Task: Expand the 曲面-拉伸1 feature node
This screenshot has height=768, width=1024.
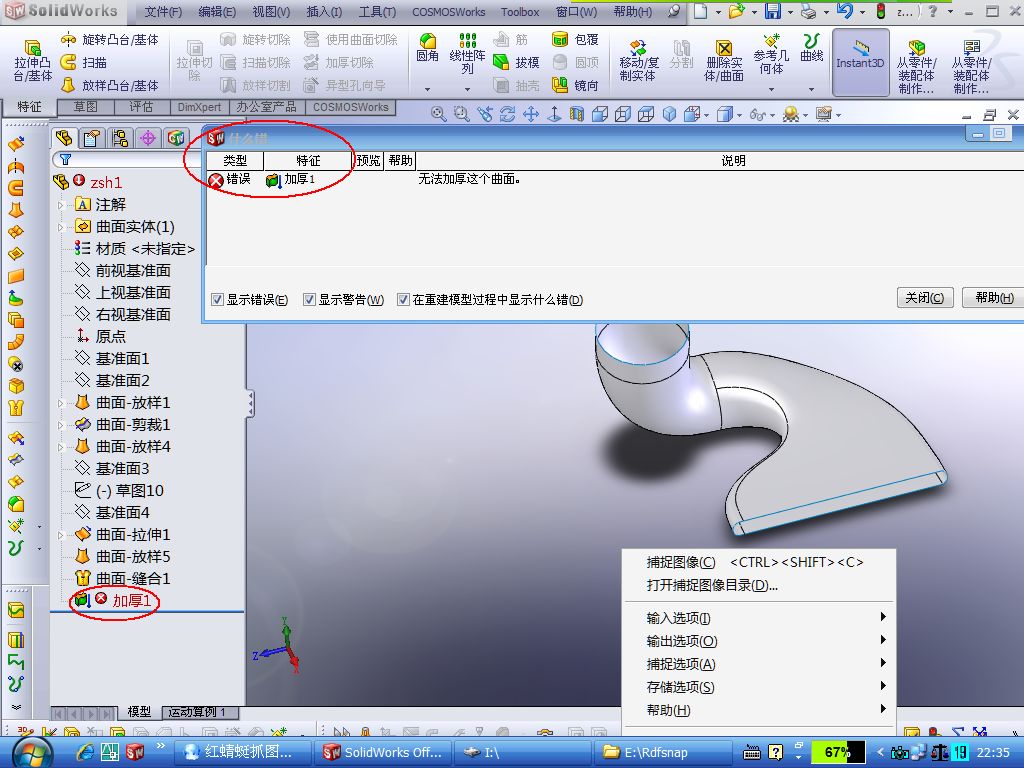Action: point(61,535)
